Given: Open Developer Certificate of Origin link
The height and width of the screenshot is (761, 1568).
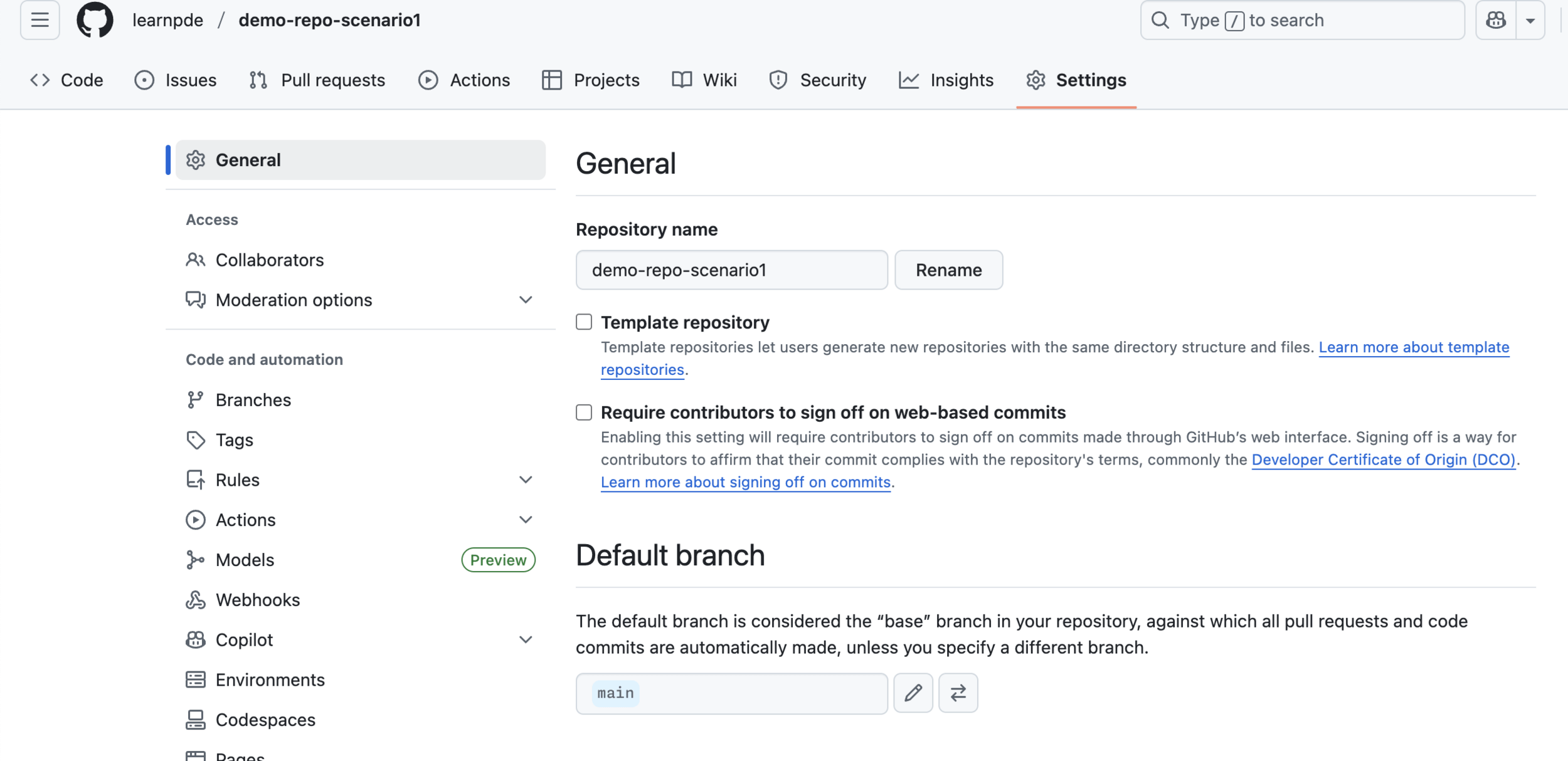Looking at the screenshot, I should click(x=1383, y=459).
